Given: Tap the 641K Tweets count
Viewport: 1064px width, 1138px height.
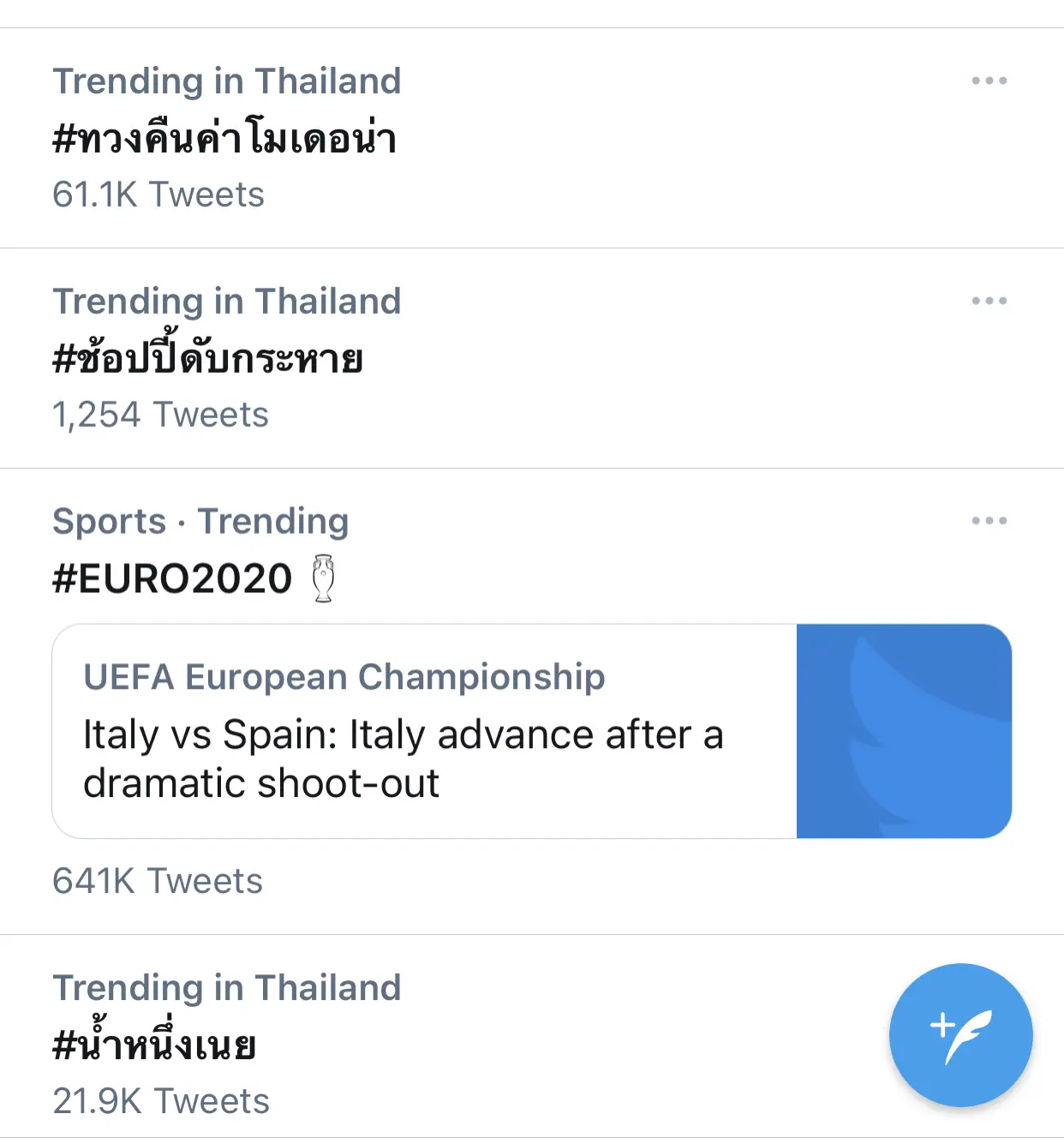Looking at the screenshot, I should point(158,881).
